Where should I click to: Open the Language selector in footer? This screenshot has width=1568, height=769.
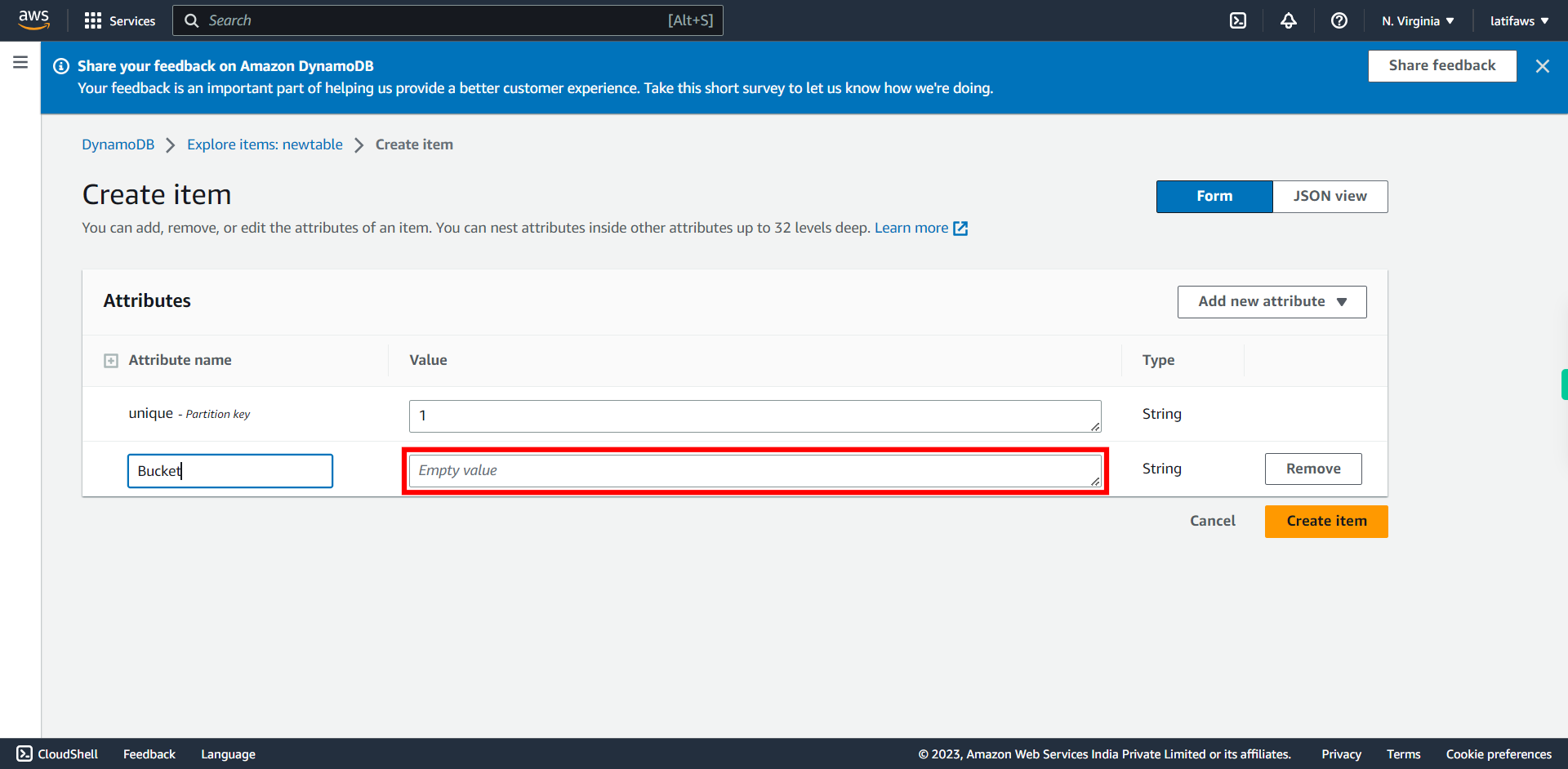pyautogui.click(x=228, y=754)
